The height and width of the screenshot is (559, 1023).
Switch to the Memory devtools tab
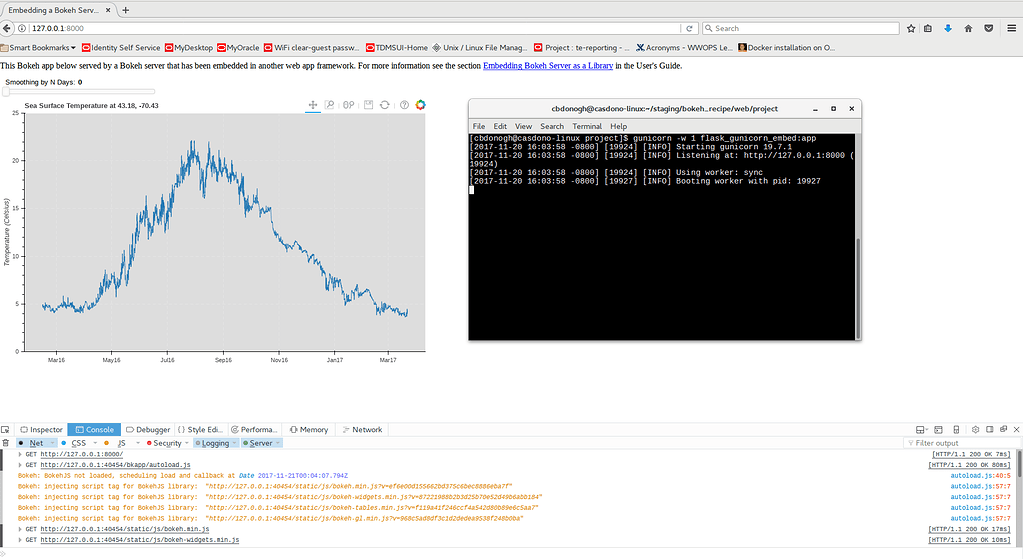pyautogui.click(x=309, y=430)
